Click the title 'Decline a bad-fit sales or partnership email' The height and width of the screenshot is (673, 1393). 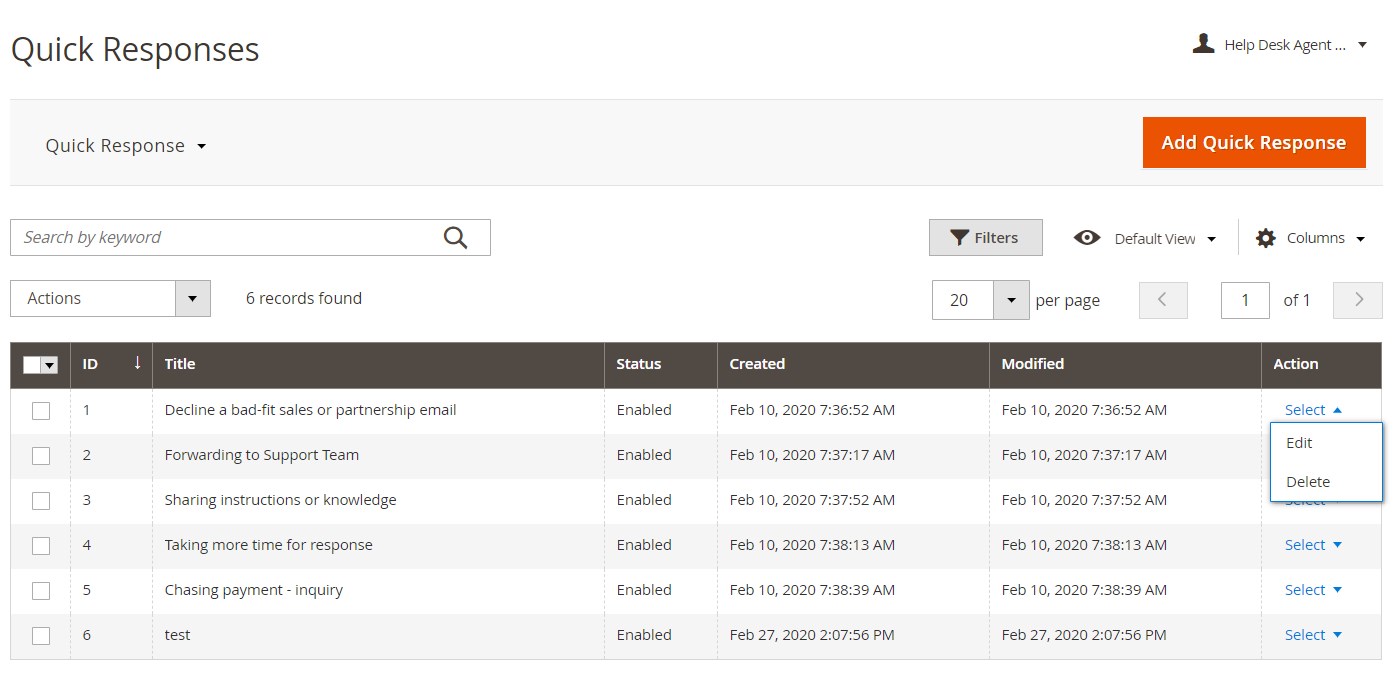[x=310, y=410]
